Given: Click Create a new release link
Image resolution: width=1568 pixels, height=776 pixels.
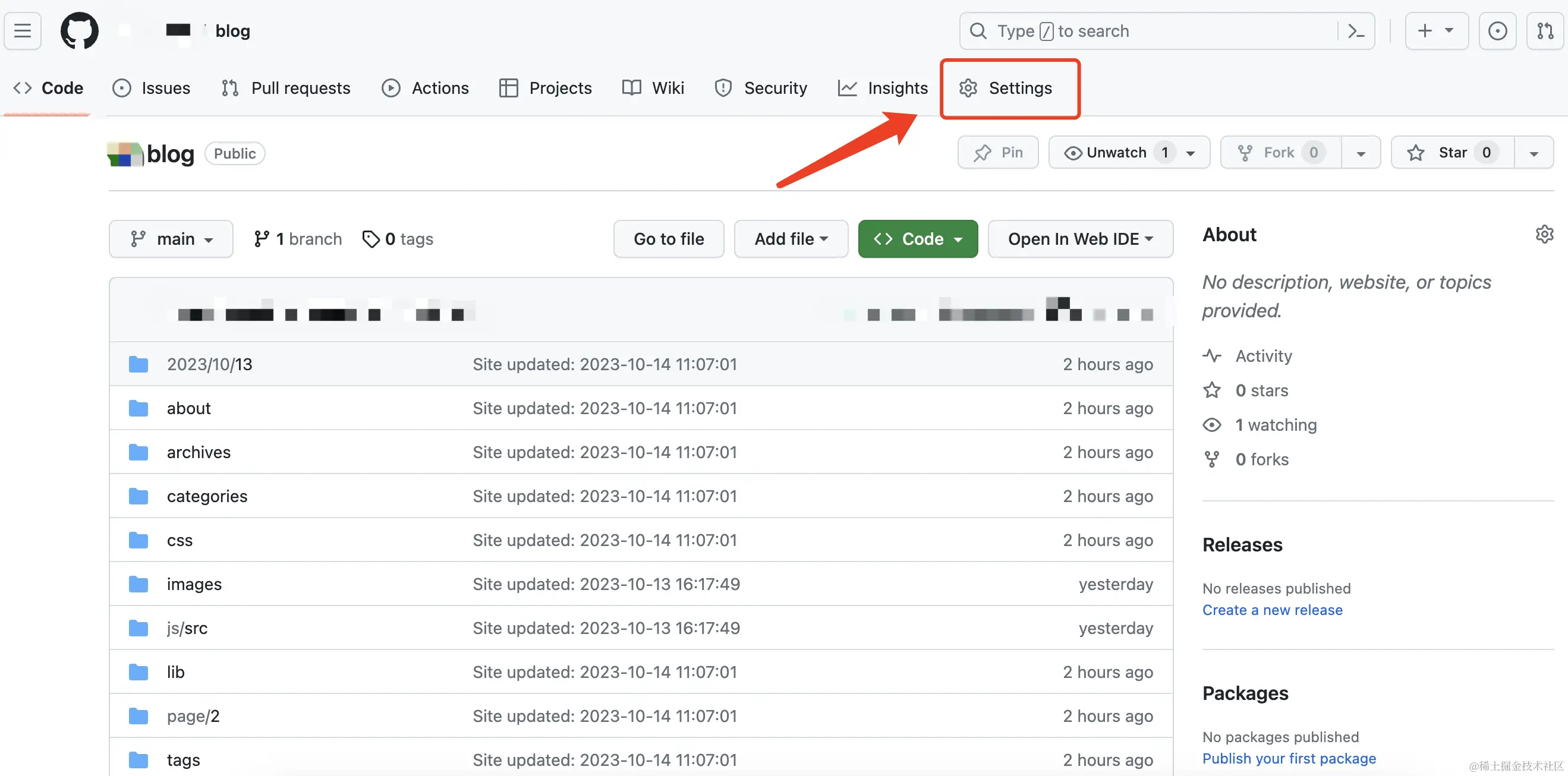Looking at the screenshot, I should (x=1272, y=610).
